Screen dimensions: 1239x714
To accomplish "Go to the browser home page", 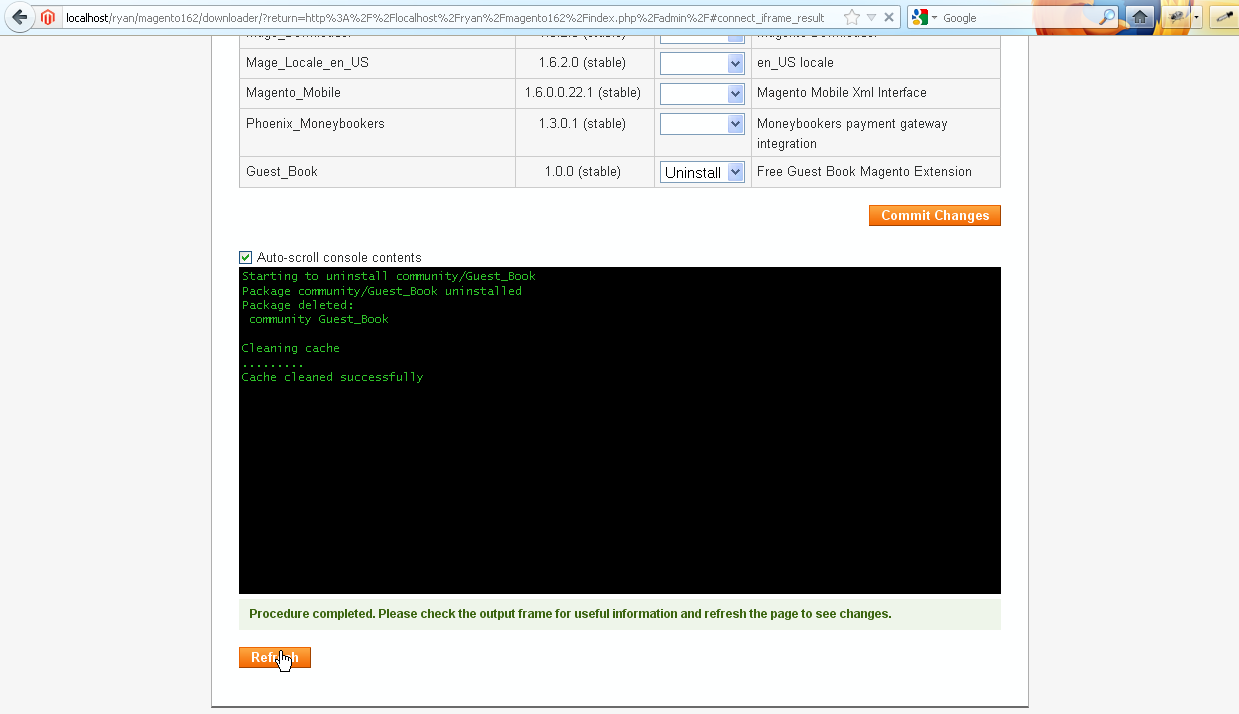I will tap(1138, 17).
